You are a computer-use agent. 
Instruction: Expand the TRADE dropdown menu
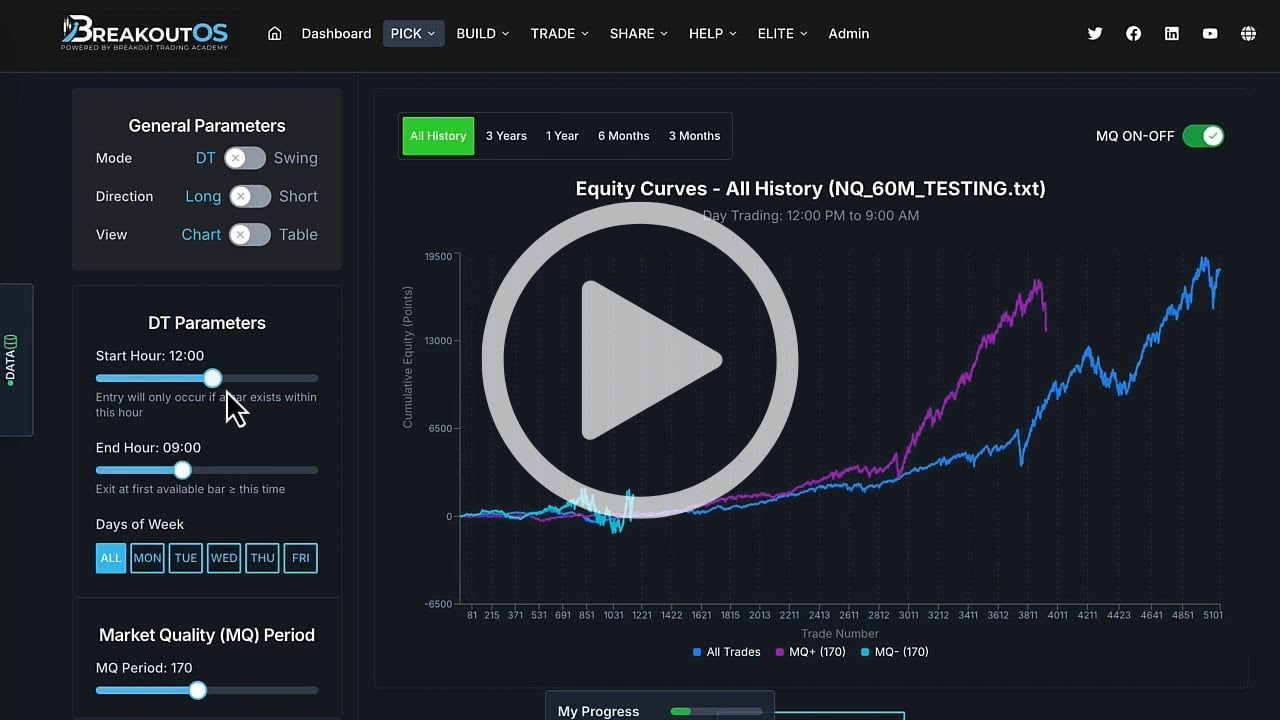559,34
